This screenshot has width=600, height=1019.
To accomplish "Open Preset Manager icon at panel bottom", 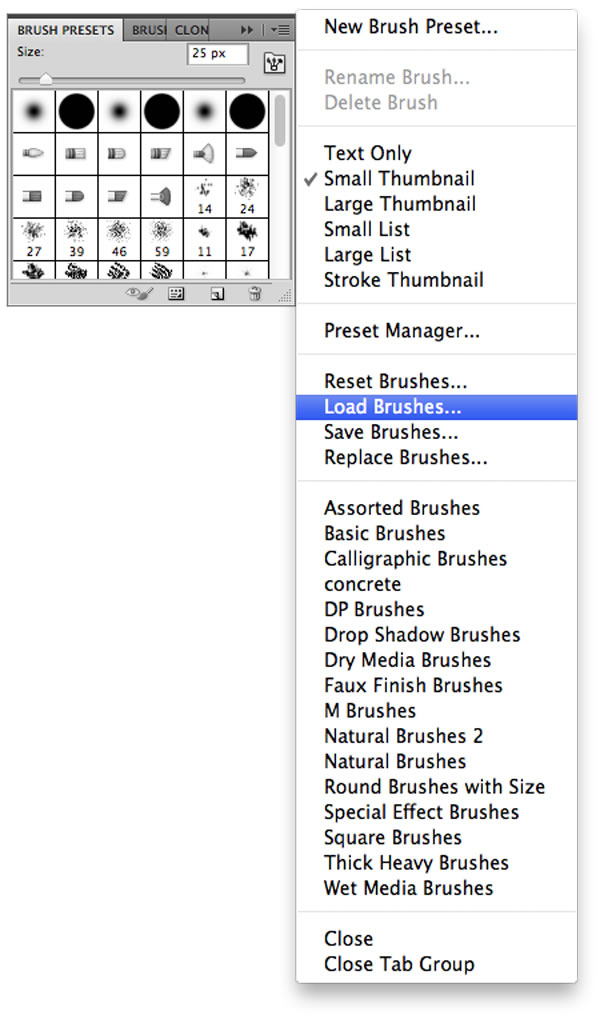I will point(176,294).
